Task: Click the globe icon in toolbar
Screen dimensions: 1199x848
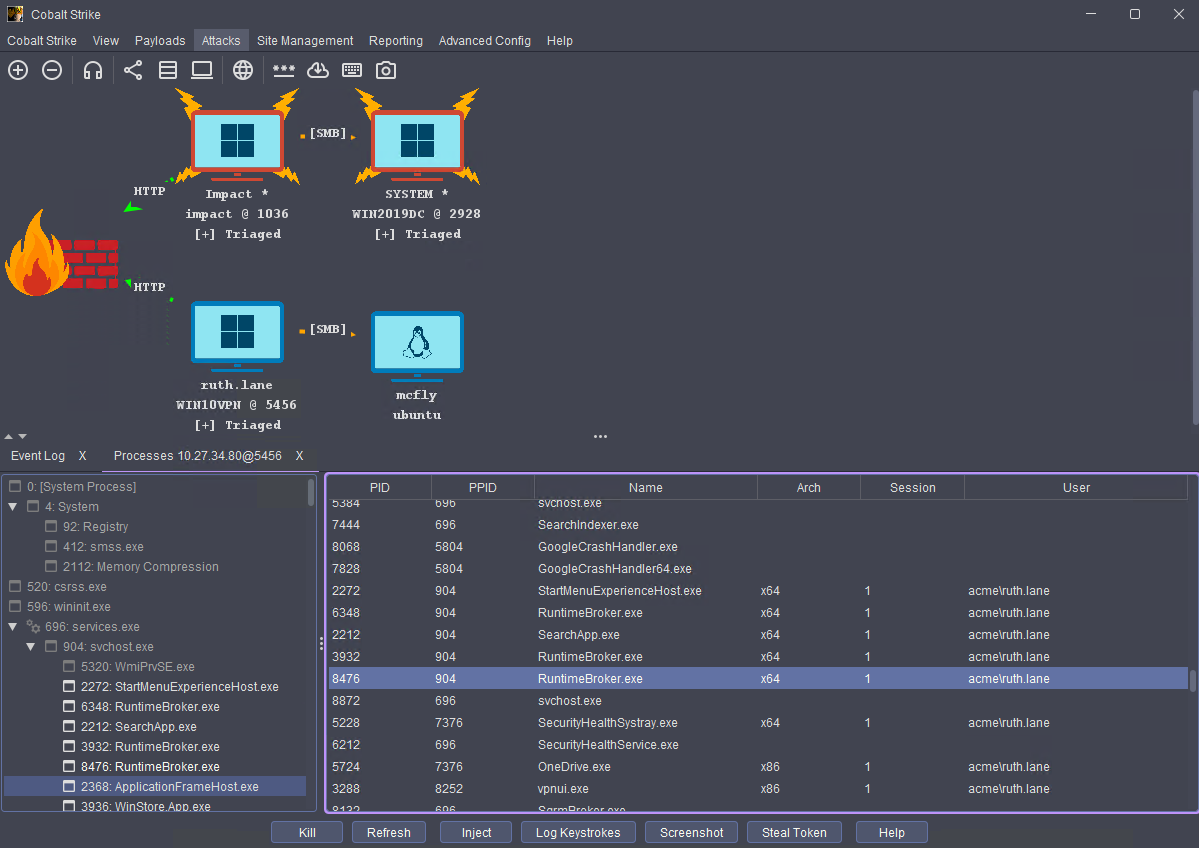Action: point(243,70)
